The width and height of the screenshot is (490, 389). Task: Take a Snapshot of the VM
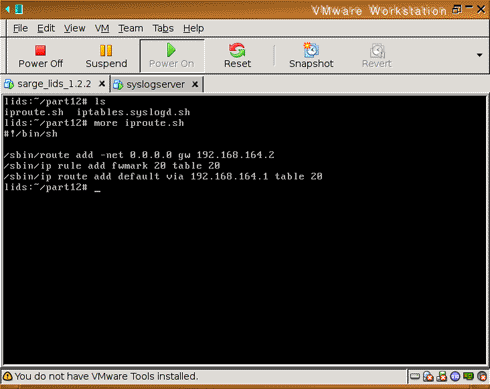311,56
